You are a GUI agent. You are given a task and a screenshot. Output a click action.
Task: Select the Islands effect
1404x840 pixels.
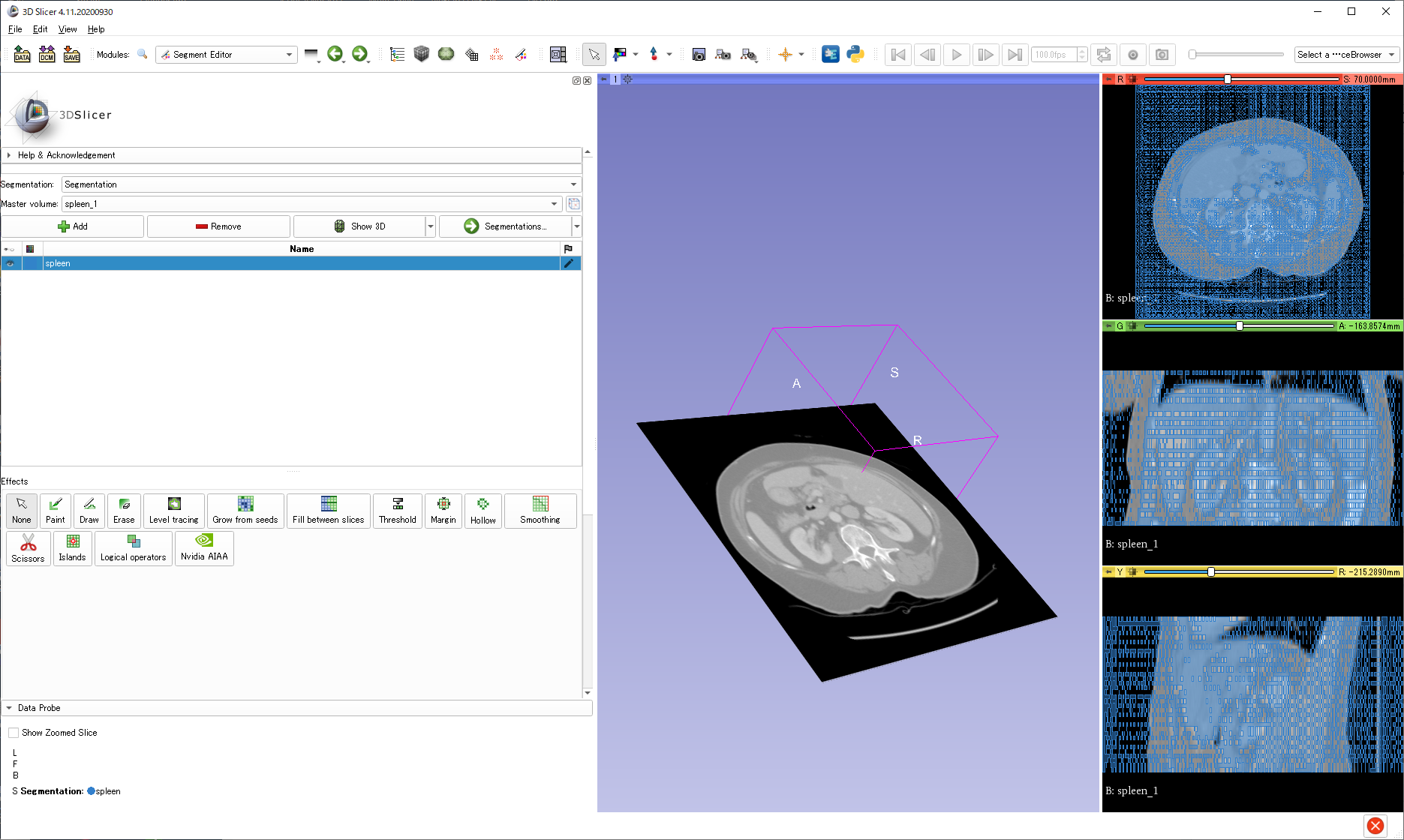(x=73, y=548)
